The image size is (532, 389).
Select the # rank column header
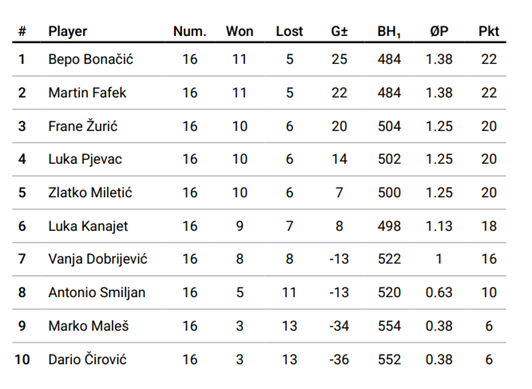(22, 31)
